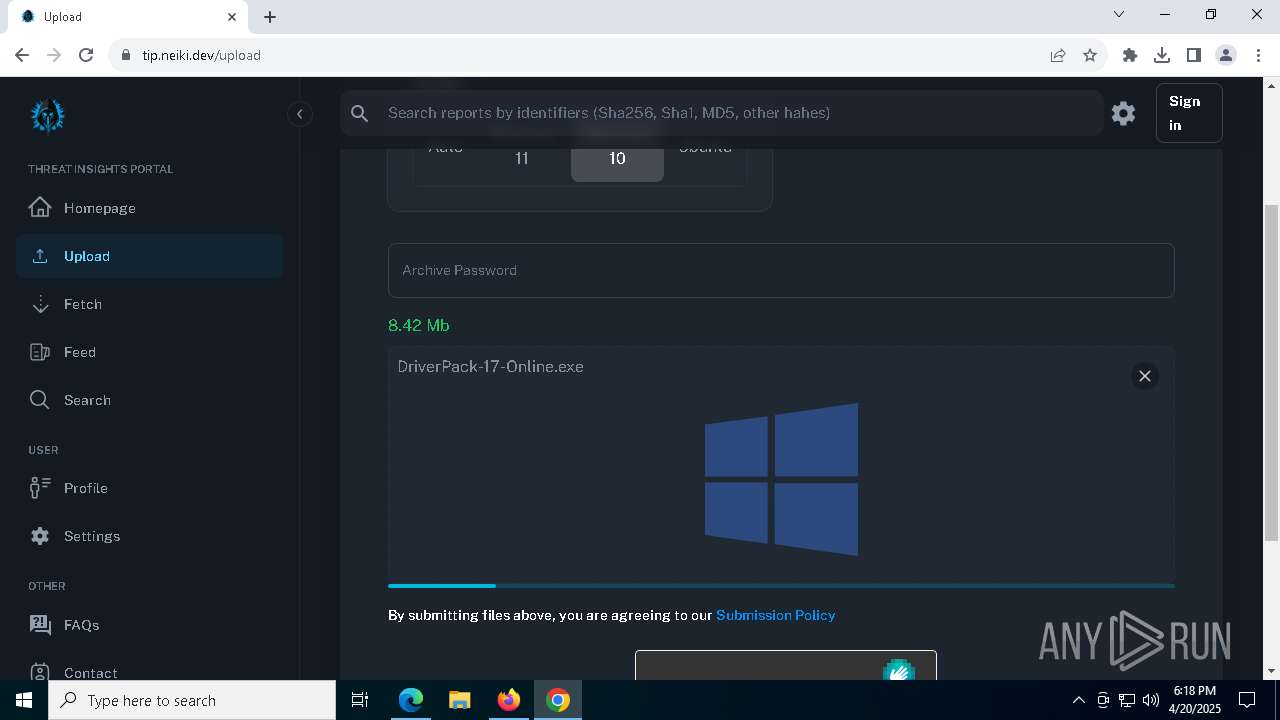Click the Threat Insights Portal logo

(47, 115)
